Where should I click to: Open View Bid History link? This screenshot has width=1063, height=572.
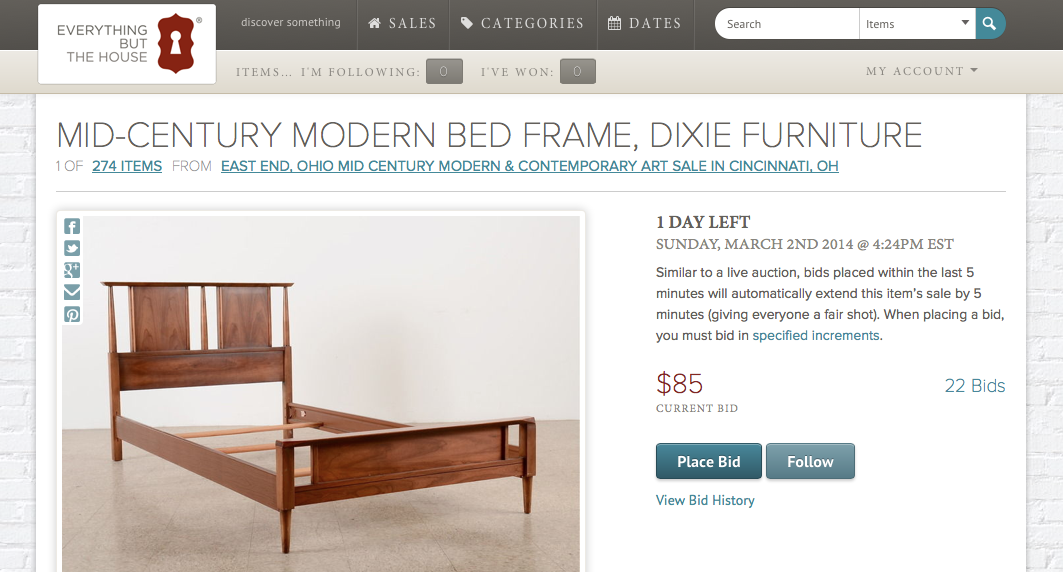pos(705,500)
